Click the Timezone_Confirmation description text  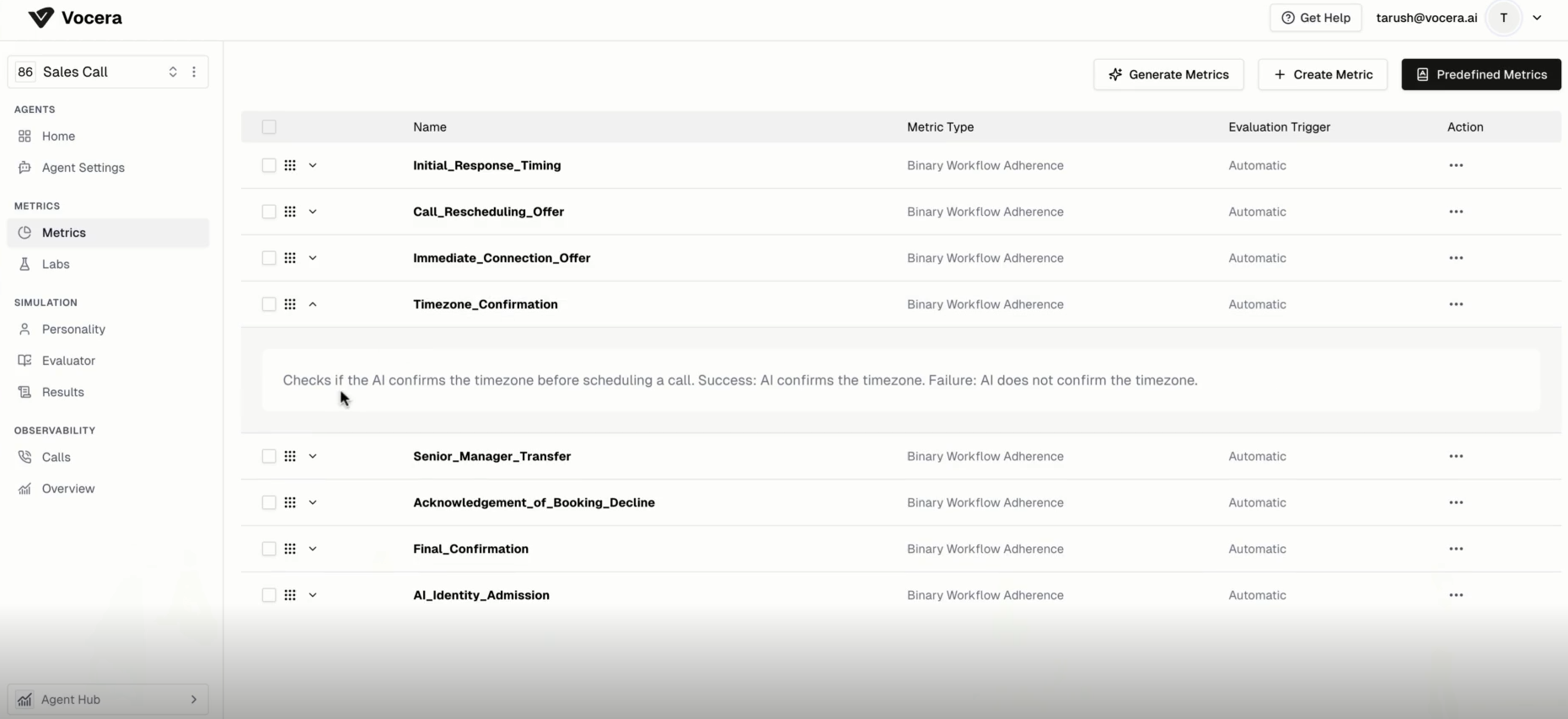pos(740,380)
